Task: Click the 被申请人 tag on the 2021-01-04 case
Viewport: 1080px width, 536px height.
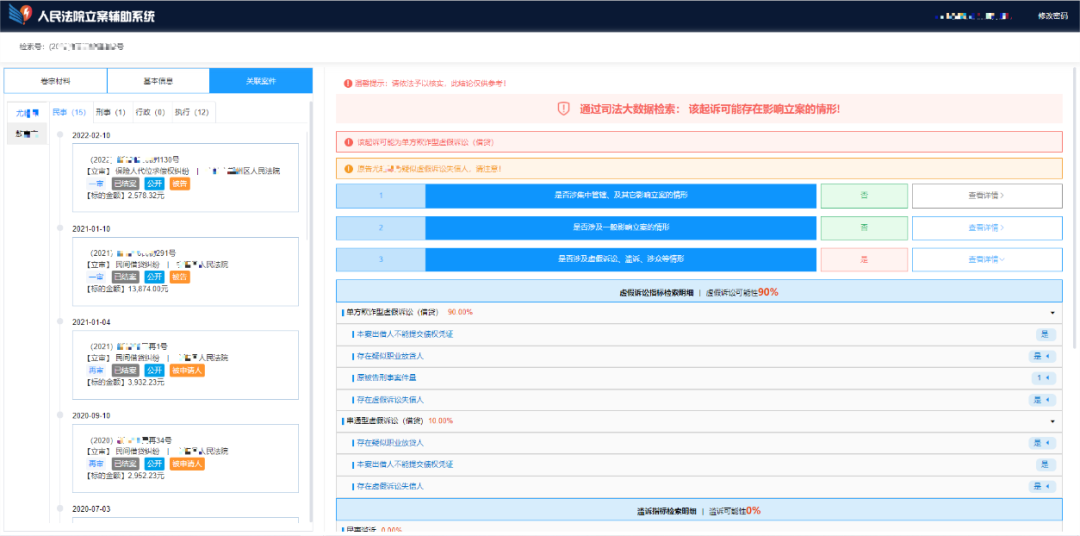Action: pyautogui.click(x=187, y=371)
